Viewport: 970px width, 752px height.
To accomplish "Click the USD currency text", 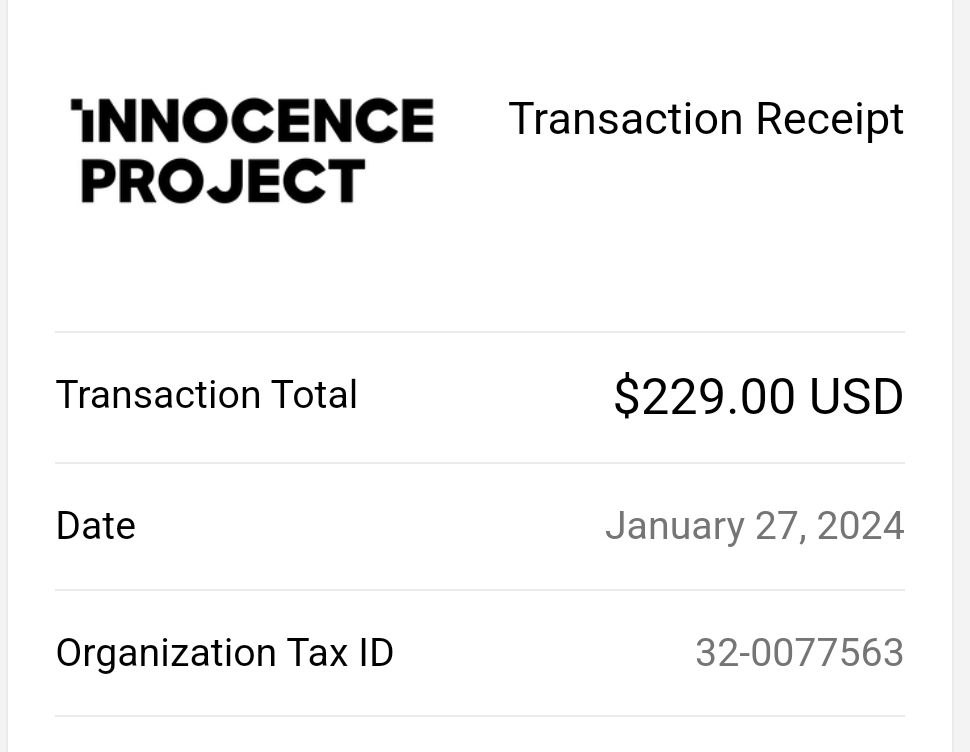I will point(857,396).
